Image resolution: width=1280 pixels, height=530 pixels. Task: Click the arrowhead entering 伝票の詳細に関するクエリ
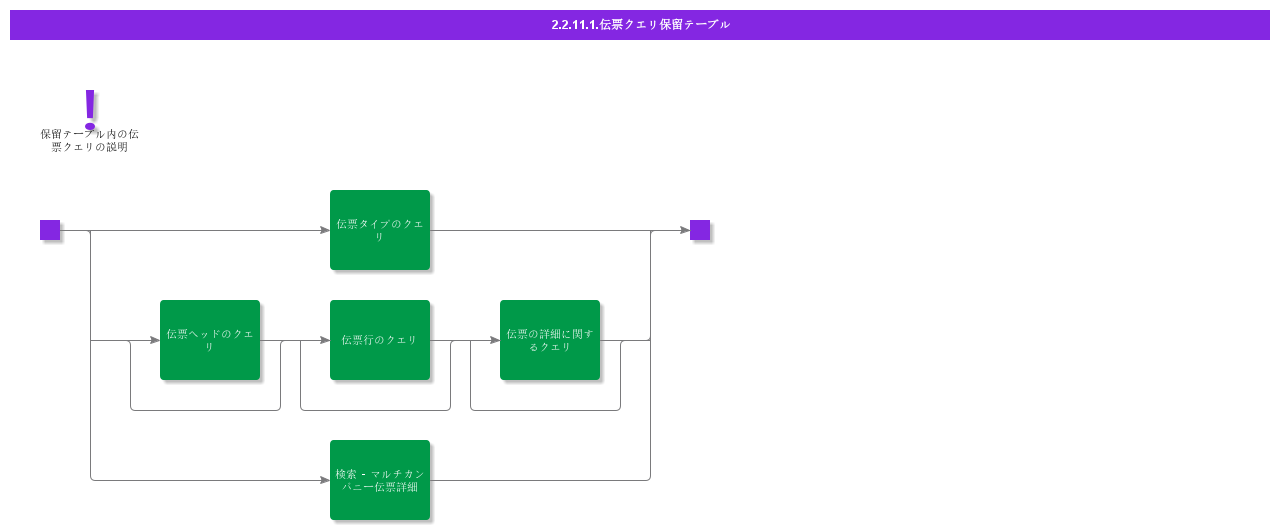click(495, 340)
